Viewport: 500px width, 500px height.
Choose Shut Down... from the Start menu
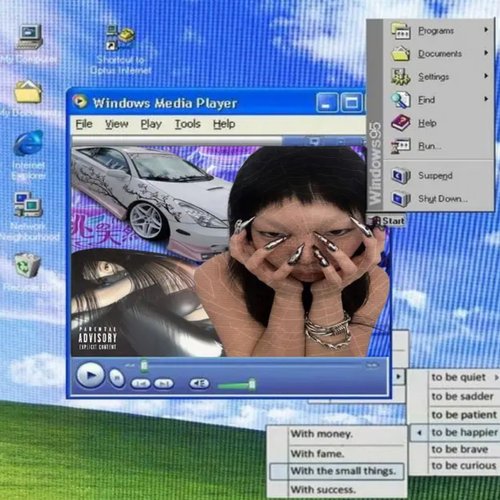point(443,199)
